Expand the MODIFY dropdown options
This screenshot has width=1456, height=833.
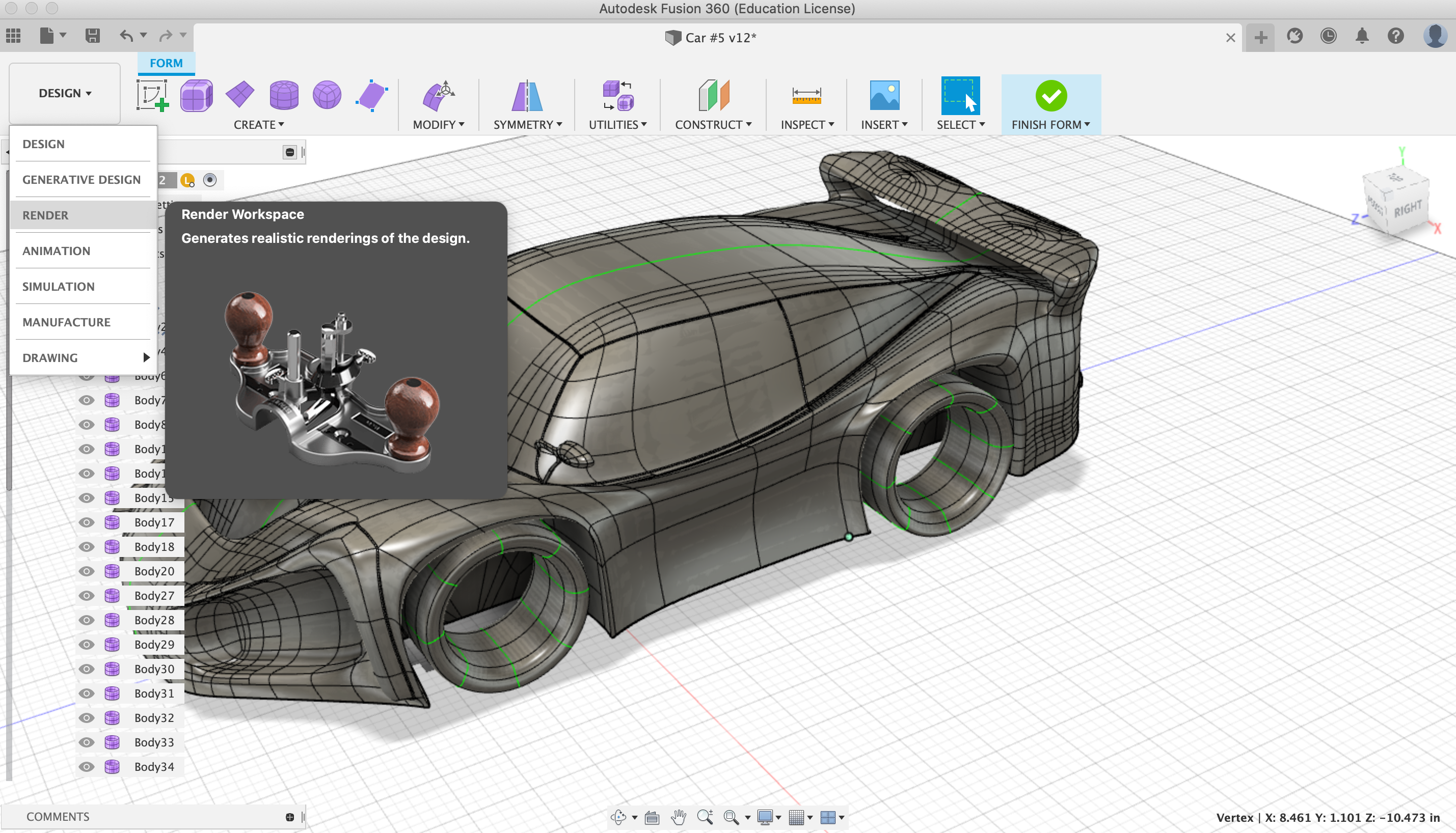point(439,124)
